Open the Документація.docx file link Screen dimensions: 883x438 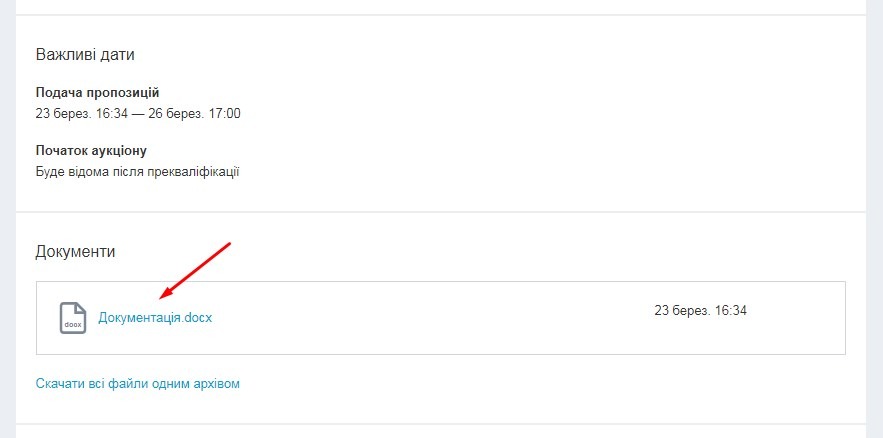click(154, 318)
